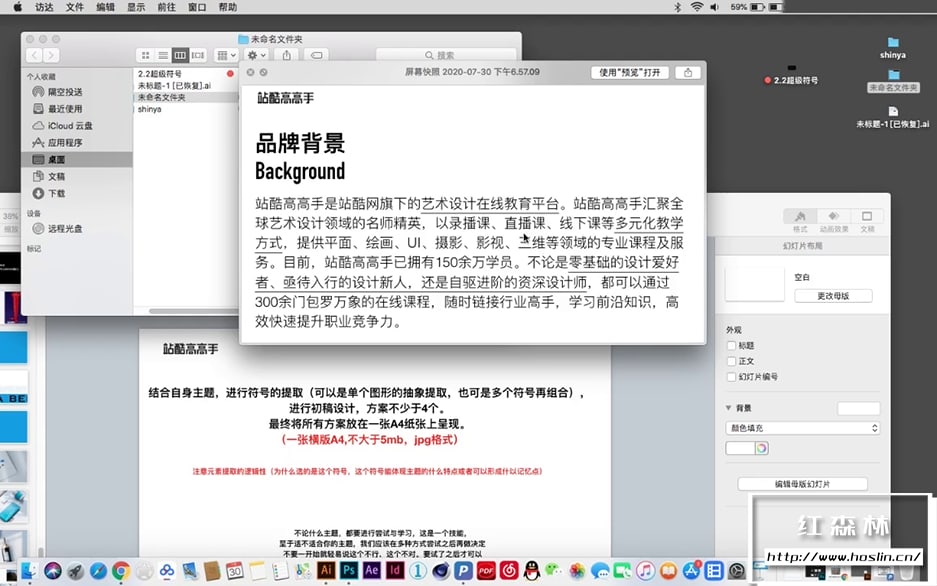The width and height of the screenshot is (937, 586).
Task: Click 使用"预览"打开 button in Quick Look
Action: coord(630,72)
